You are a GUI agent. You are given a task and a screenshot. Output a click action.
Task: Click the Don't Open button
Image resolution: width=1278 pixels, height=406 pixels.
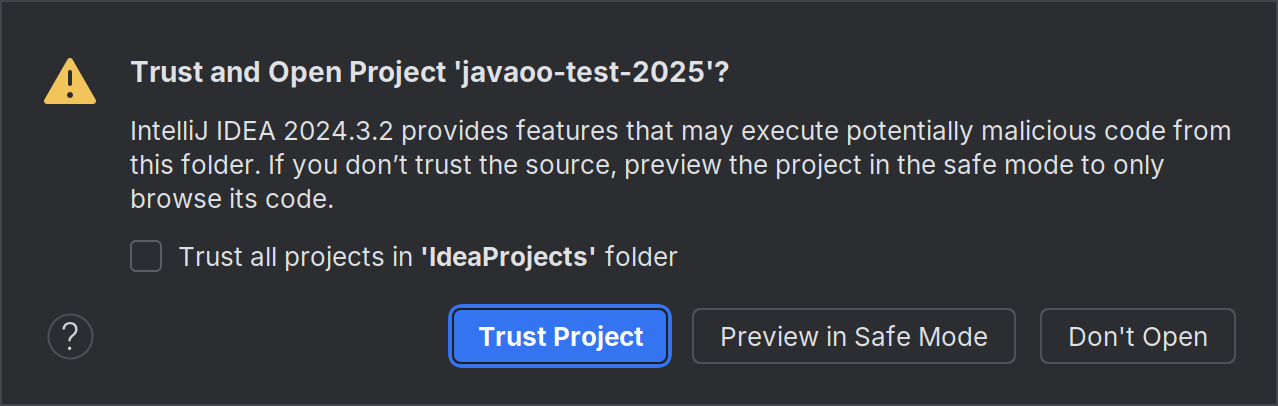(x=1137, y=337)
